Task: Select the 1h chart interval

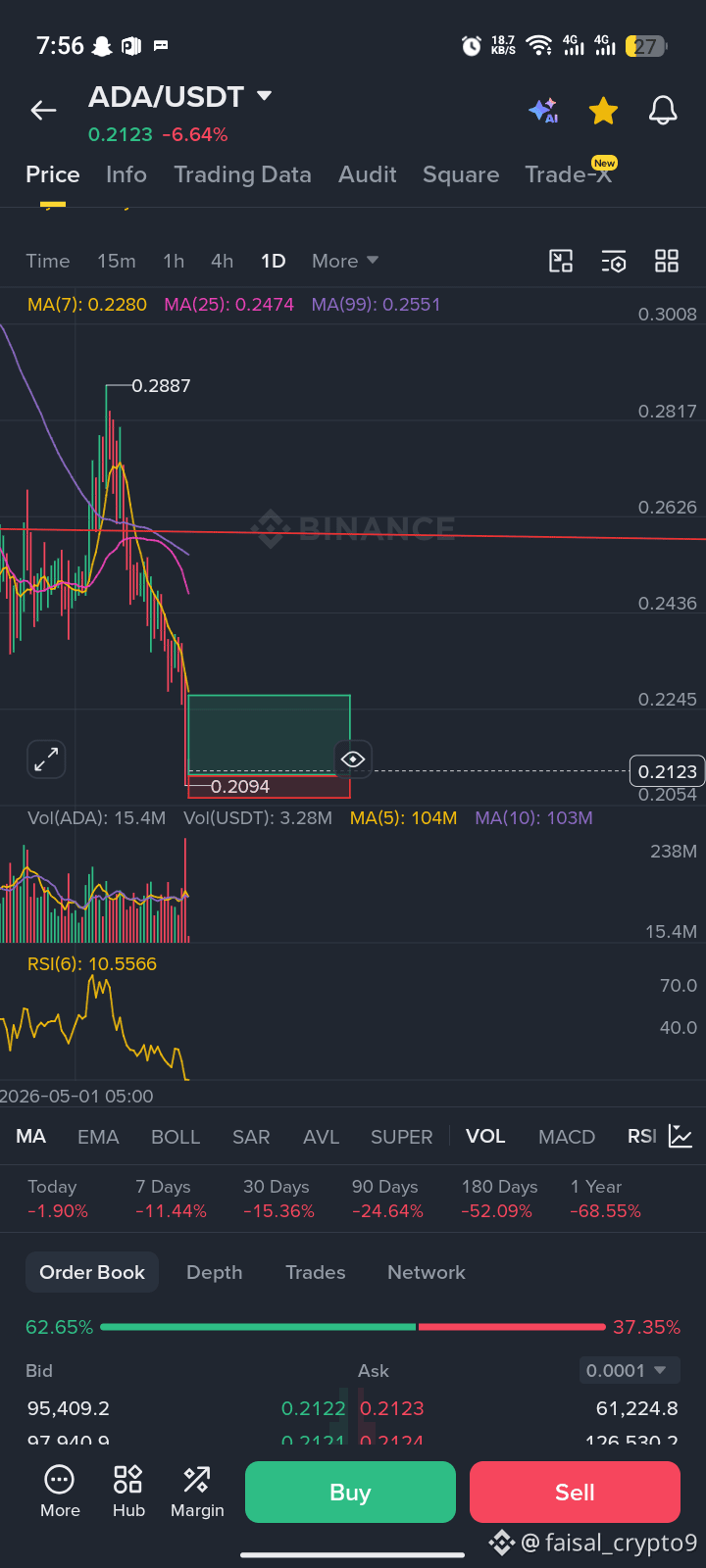Action: [x=174, y=261]
